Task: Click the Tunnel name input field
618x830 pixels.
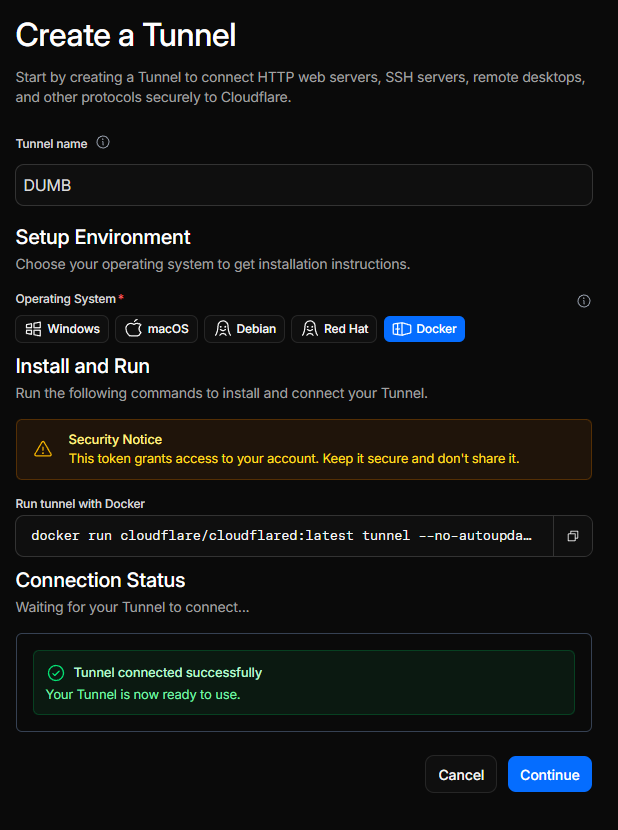Action: pos(304,185)
